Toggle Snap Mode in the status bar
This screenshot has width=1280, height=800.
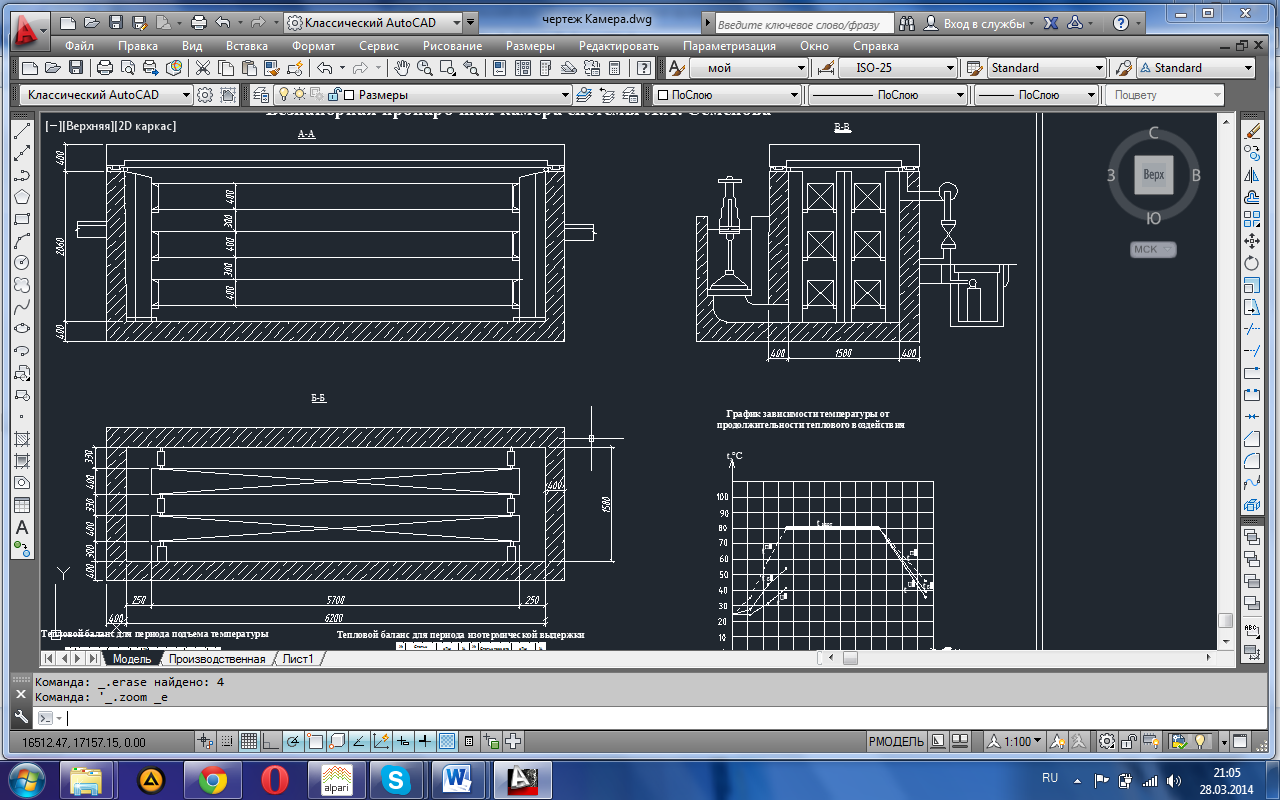(227, 741)
